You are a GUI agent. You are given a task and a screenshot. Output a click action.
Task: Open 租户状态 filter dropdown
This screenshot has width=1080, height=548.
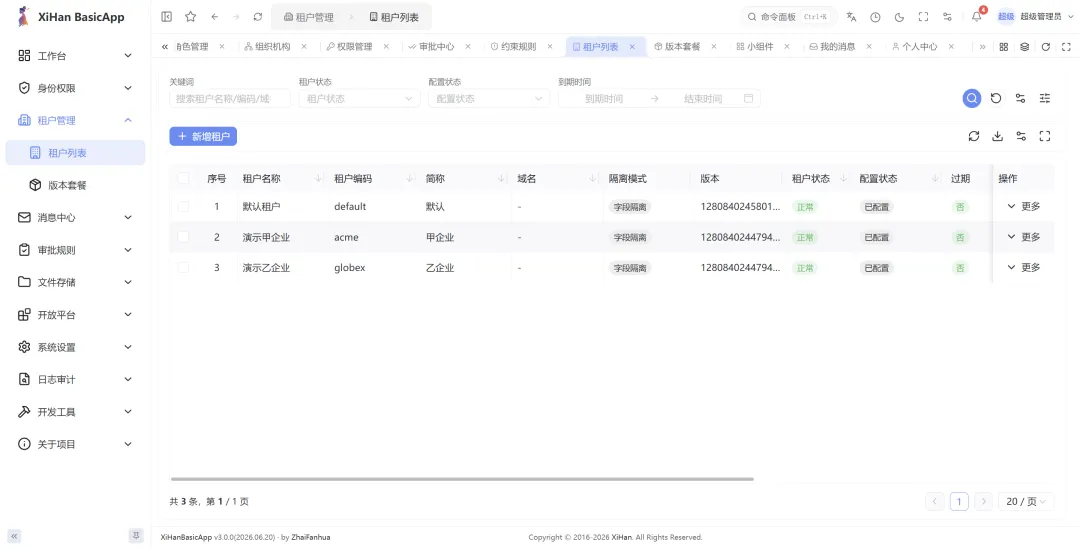pos(360,98)
